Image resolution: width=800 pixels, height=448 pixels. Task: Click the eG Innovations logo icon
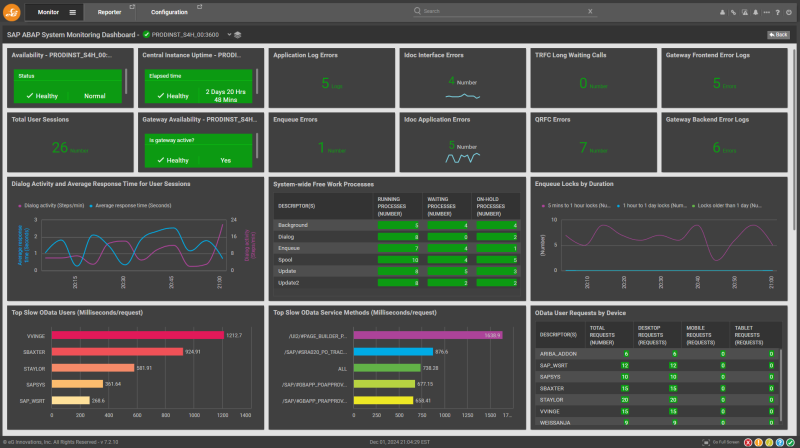point(12,11)
